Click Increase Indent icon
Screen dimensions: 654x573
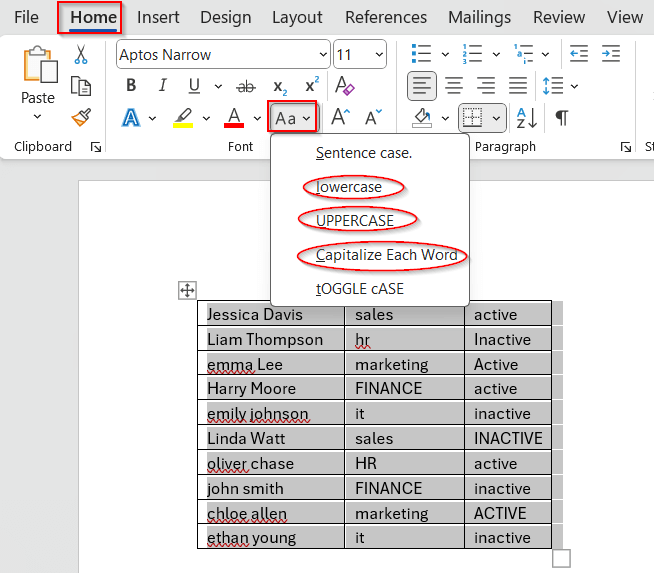tap(611, 54)
